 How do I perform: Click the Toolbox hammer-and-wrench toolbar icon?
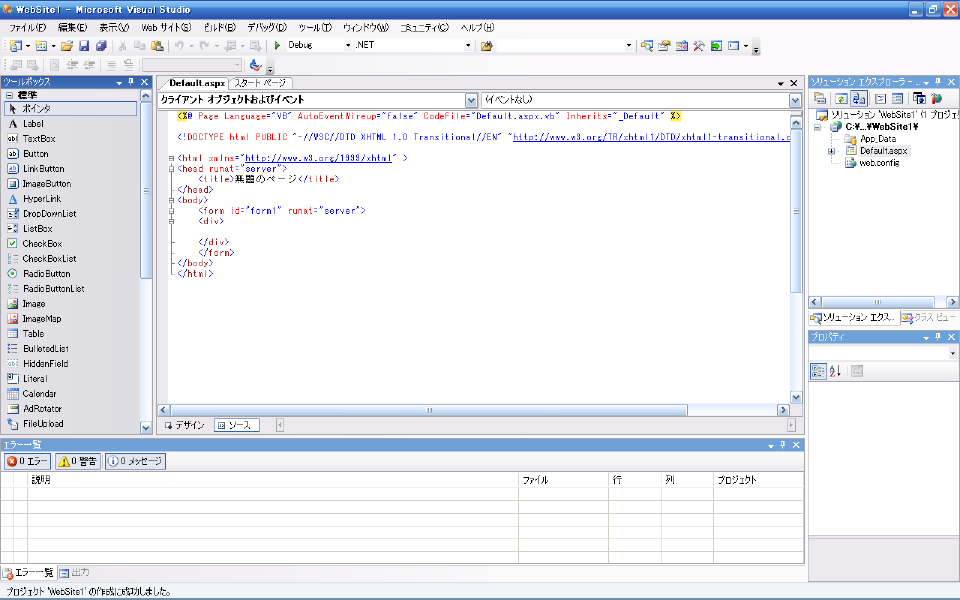click(699, 46)
